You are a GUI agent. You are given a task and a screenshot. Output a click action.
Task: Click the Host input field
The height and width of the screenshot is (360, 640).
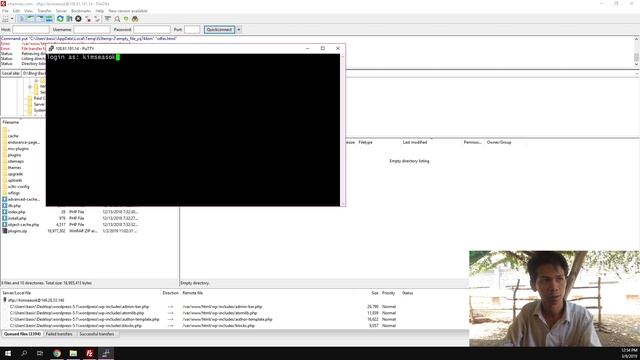pyautogui.click(x=31, y=29)
